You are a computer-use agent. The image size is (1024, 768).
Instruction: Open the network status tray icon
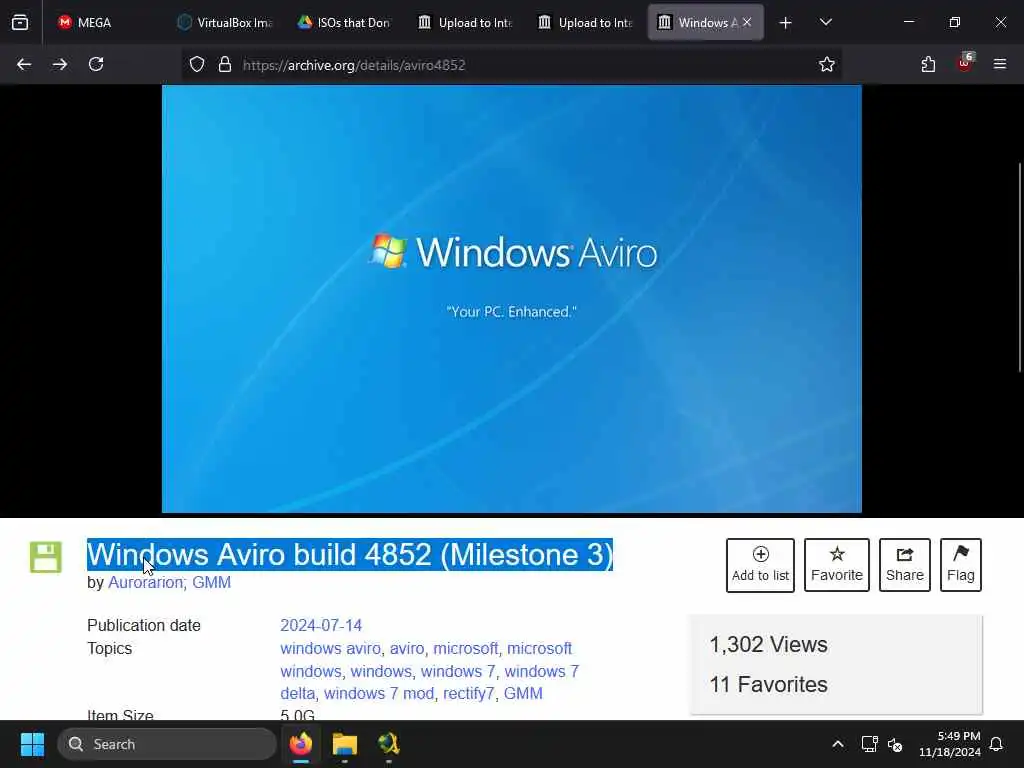869,744
